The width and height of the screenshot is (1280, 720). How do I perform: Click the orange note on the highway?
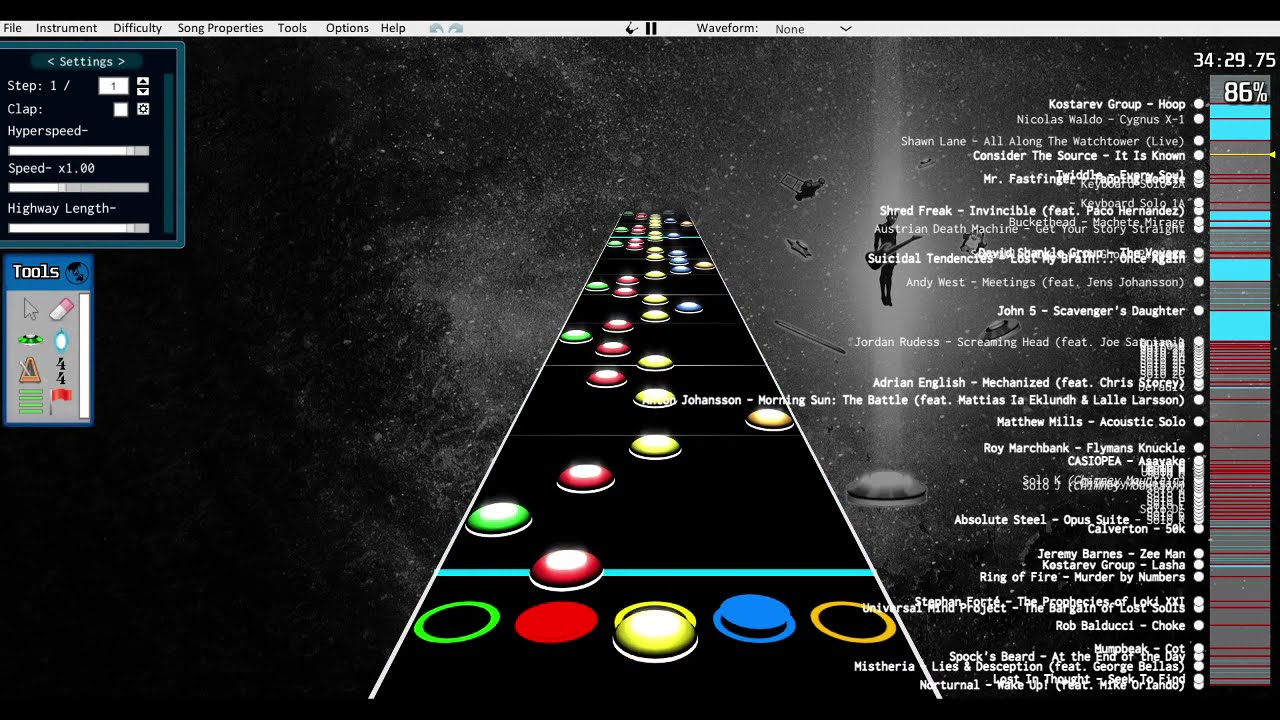click(x=770, y=419)
